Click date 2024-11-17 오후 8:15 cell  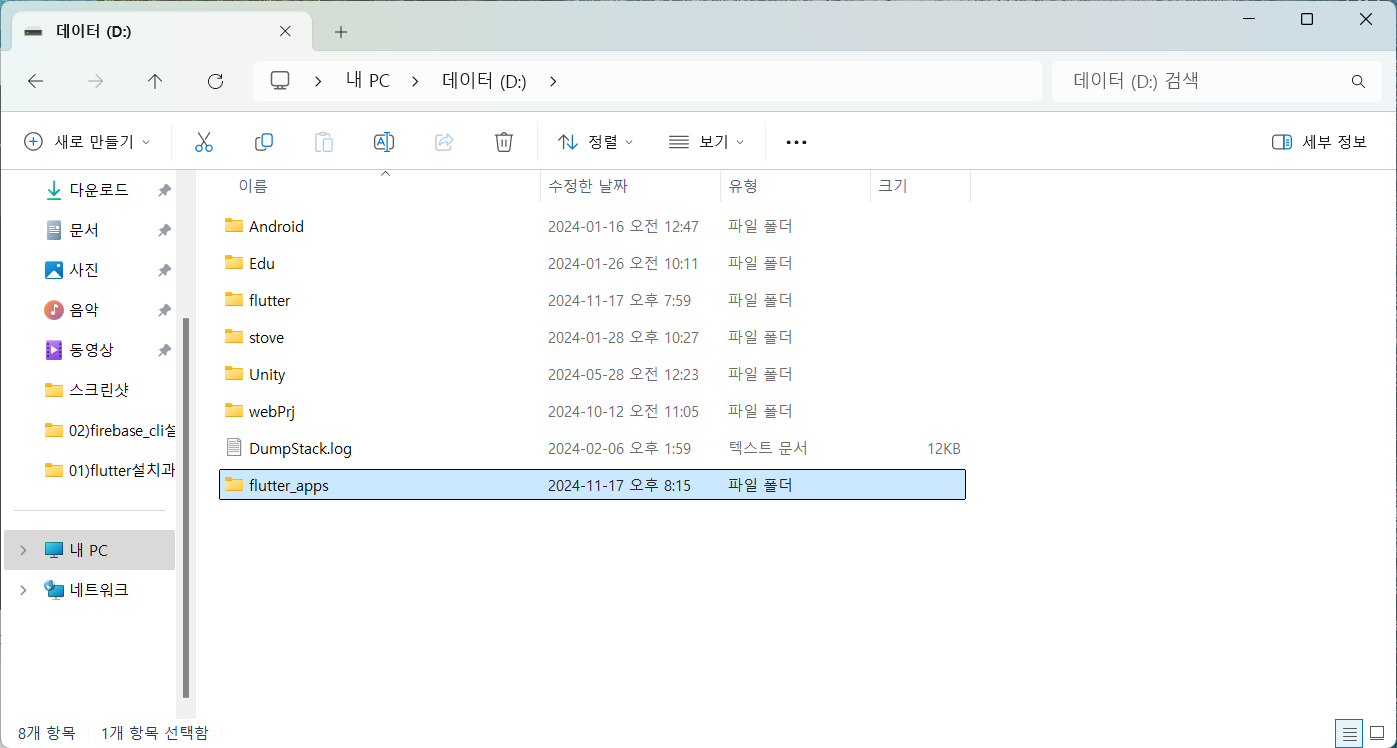pyautogui.click(x=619, y=485)
